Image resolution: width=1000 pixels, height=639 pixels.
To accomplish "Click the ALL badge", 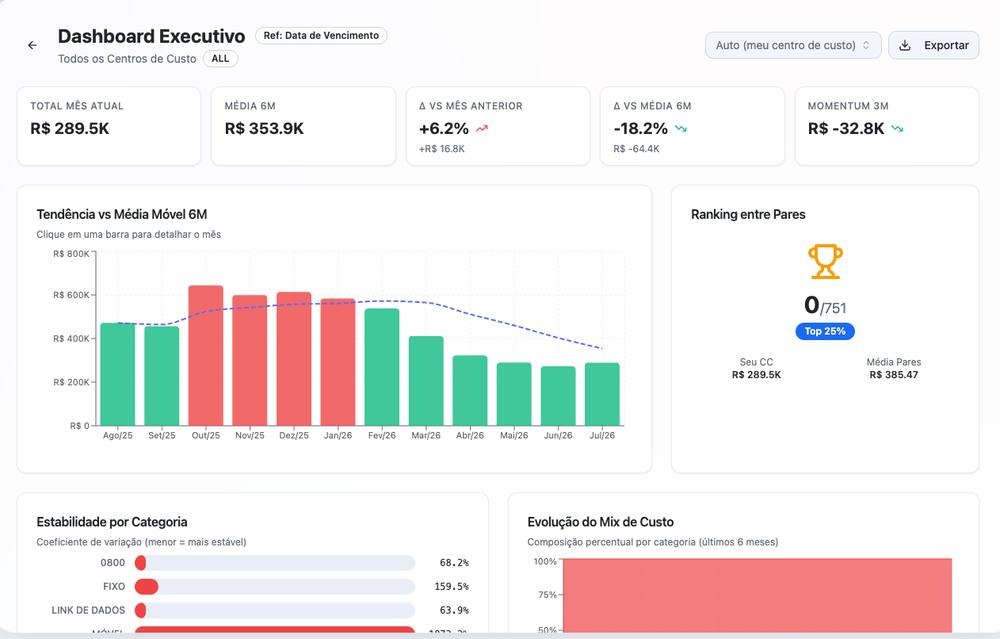I will 220,59.
